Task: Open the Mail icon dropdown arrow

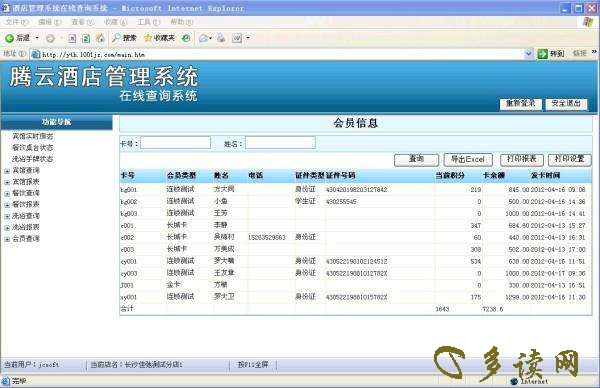Action: (x=210, y=38)
